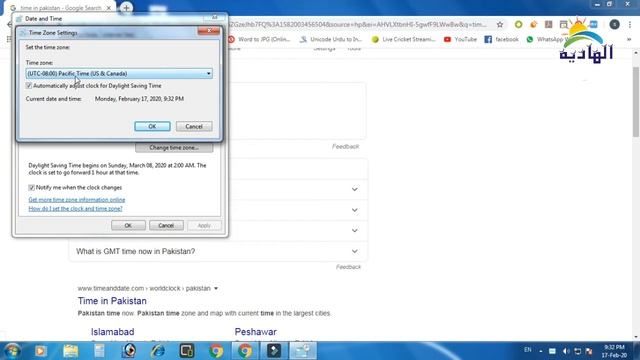Click the taskbar clock 9:32 PM
Image resolution: width=640 pixels, height=360 pixels.
[614, 351]
